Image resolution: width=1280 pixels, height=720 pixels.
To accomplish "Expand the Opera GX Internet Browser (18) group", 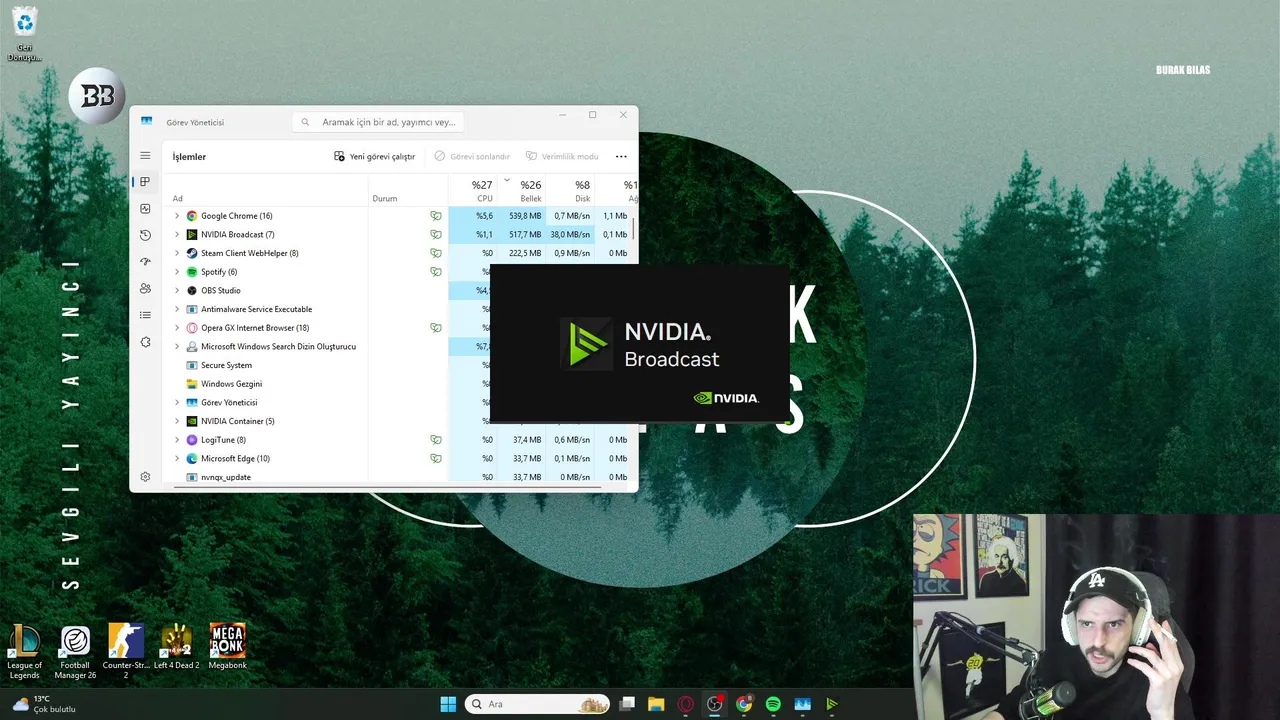I will (x=177, y=328).
